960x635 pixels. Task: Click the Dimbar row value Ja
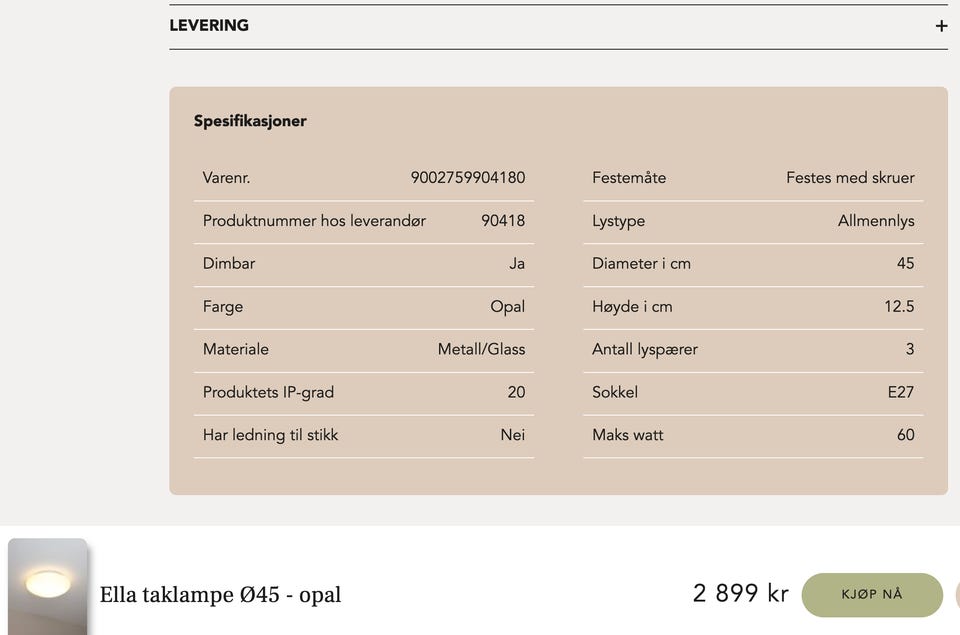517,263
